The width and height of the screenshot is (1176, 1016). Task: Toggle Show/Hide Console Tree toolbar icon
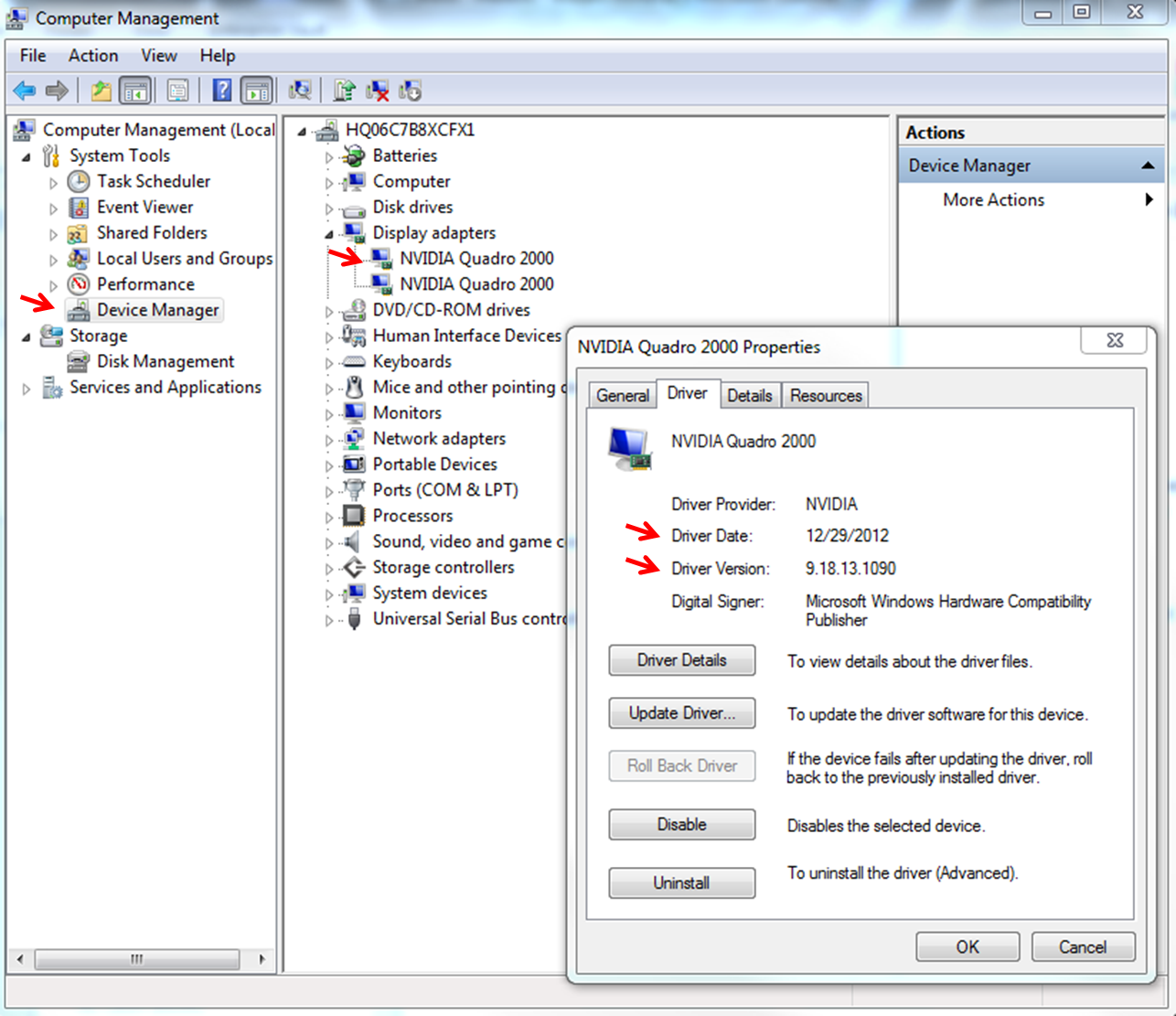click(x=135, y=91)
